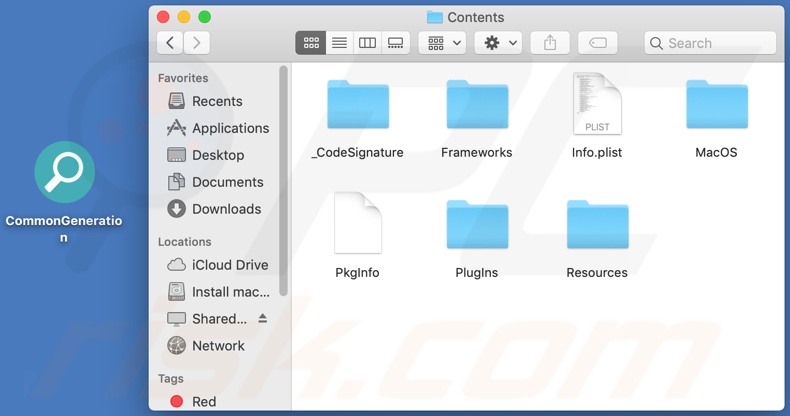Click the Share toolbar button
The height and width of the screenshot is (416, 790).
550,43
